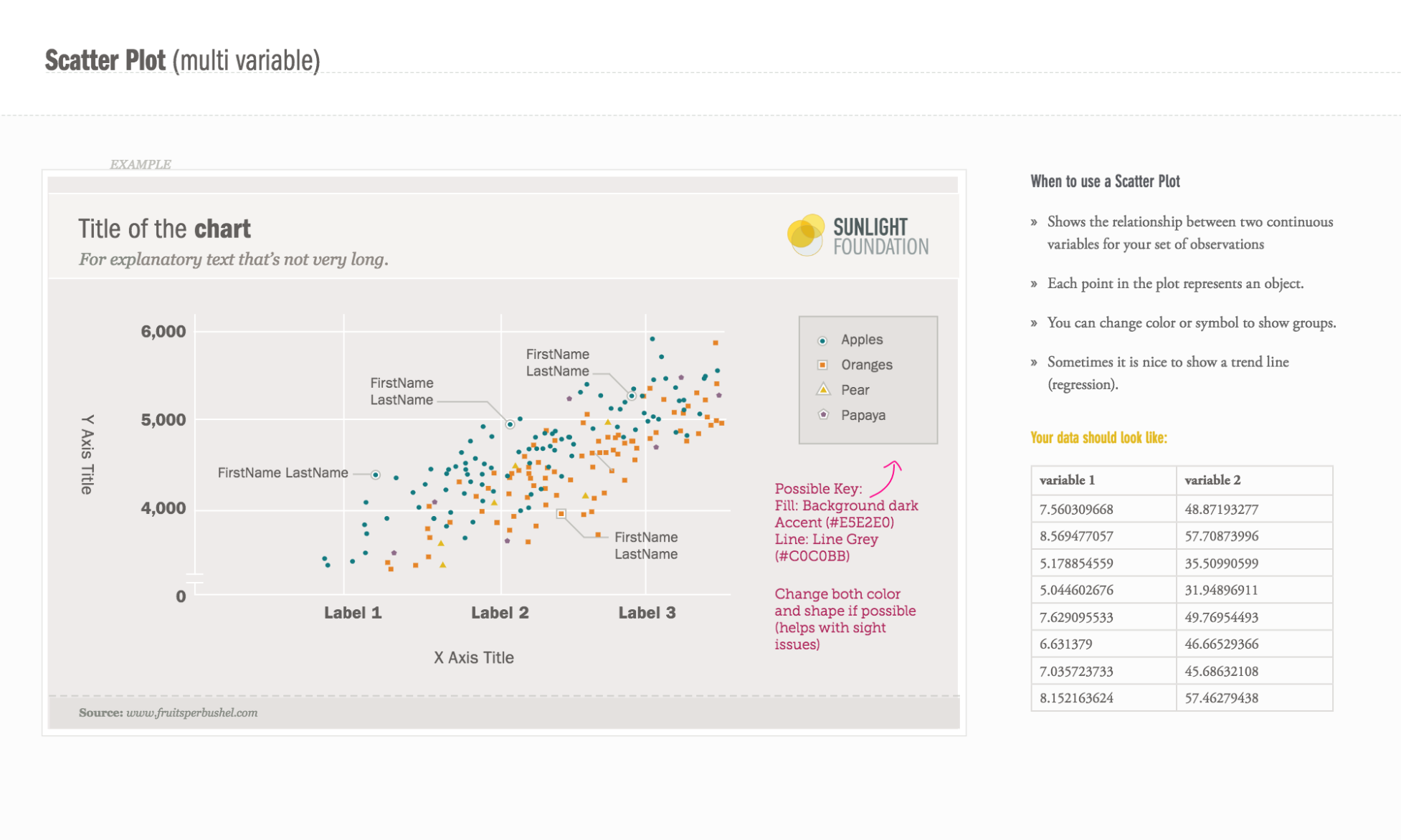Click circled data point beside 'FirstName LastName' left label
The width and height of the screenshot is (1401, 840).
(375, 474)
